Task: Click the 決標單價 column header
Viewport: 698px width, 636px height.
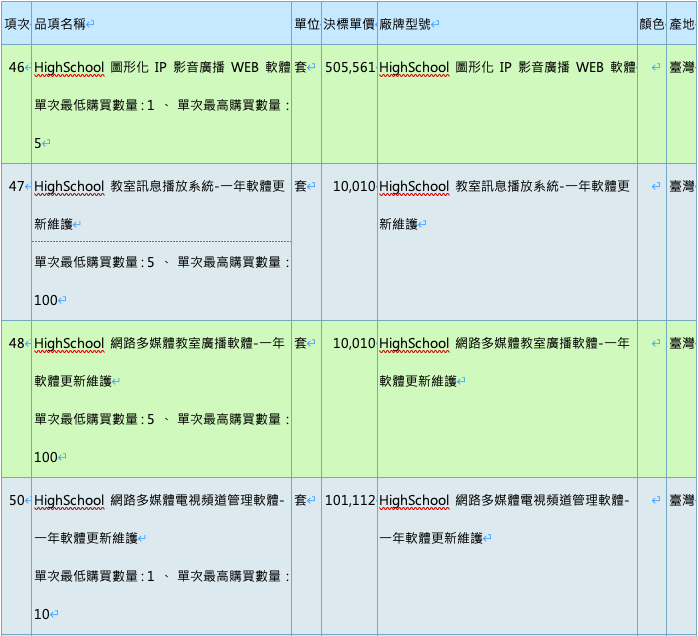Action: pos(349,24)
